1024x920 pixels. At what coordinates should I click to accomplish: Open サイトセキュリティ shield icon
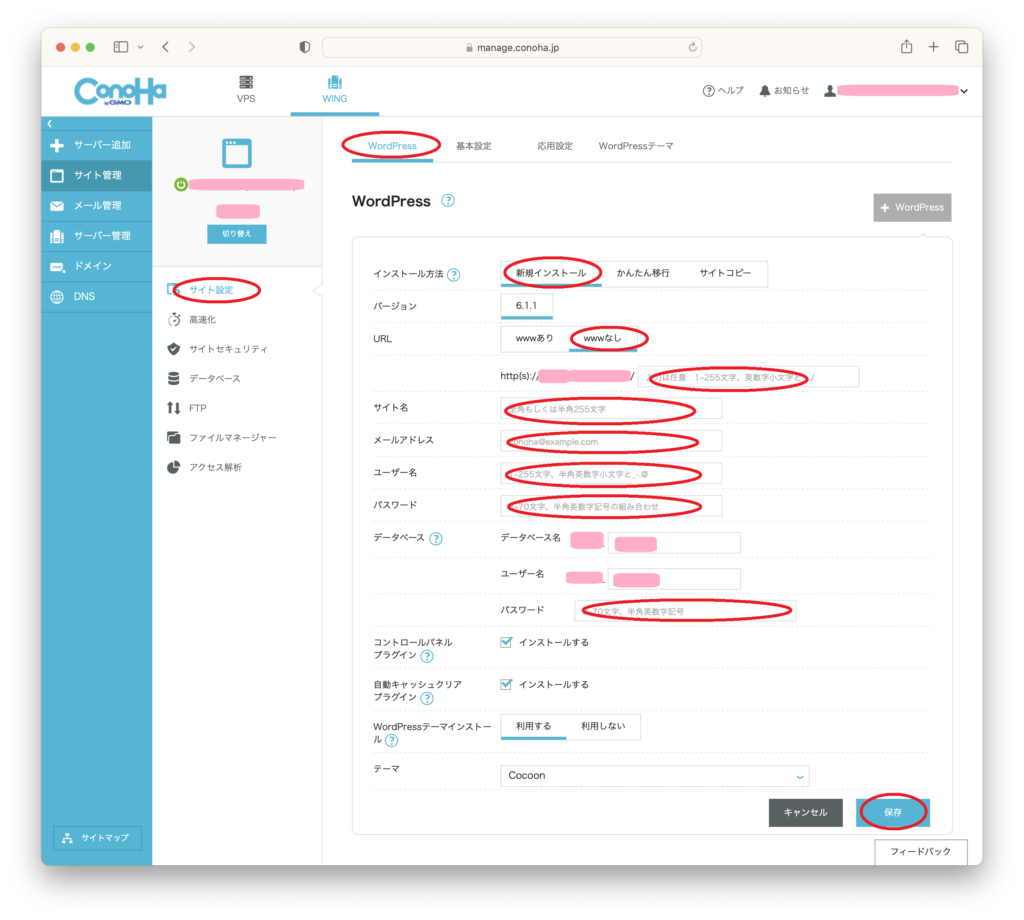coord(174,349)
